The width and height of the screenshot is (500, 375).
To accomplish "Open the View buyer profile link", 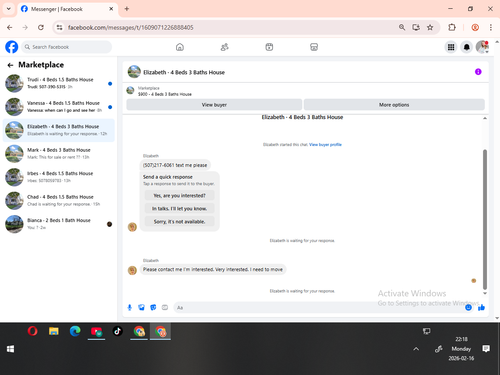I will click(325, 144).
